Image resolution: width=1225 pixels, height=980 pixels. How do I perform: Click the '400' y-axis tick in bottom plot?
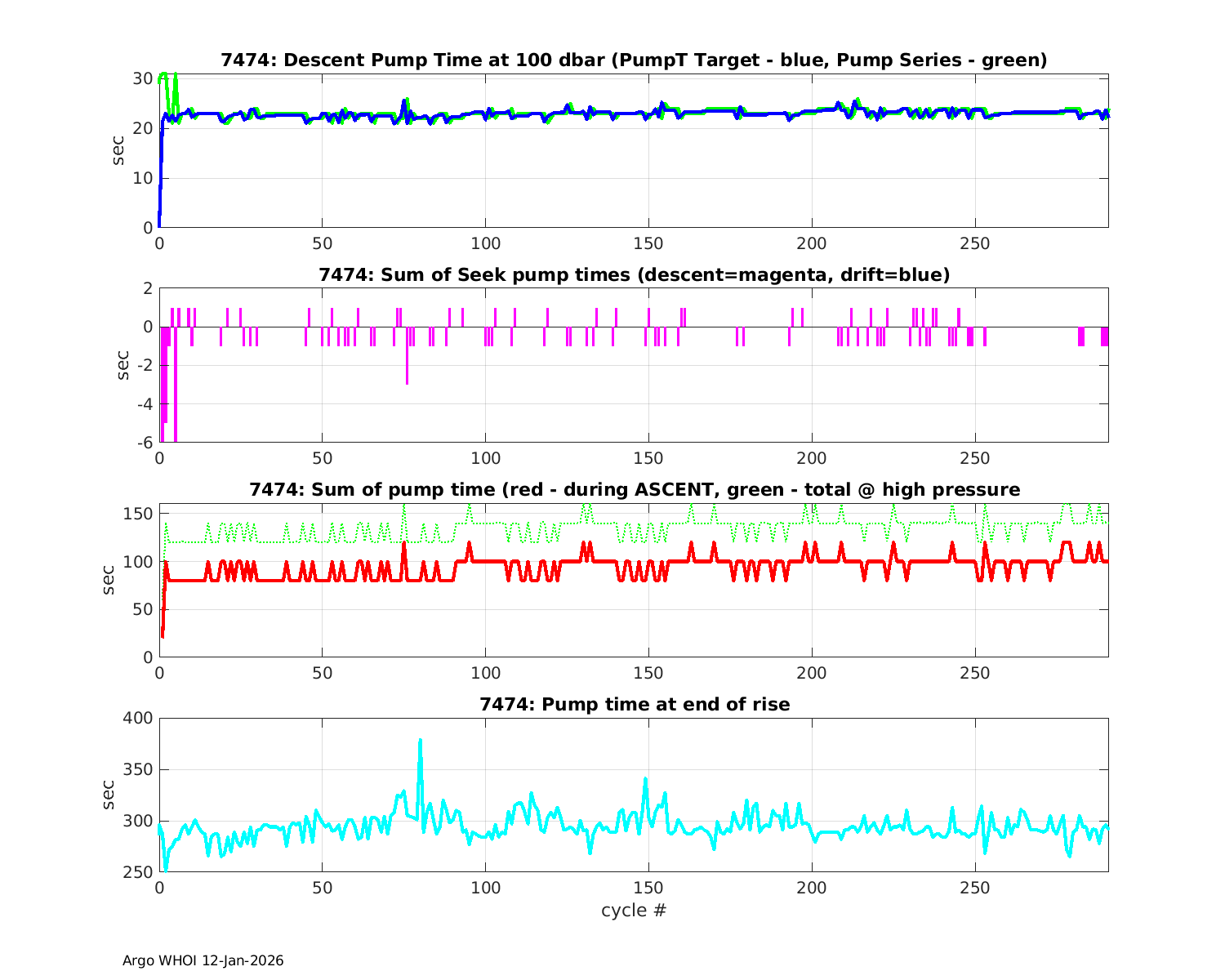(x=138, y=719)
